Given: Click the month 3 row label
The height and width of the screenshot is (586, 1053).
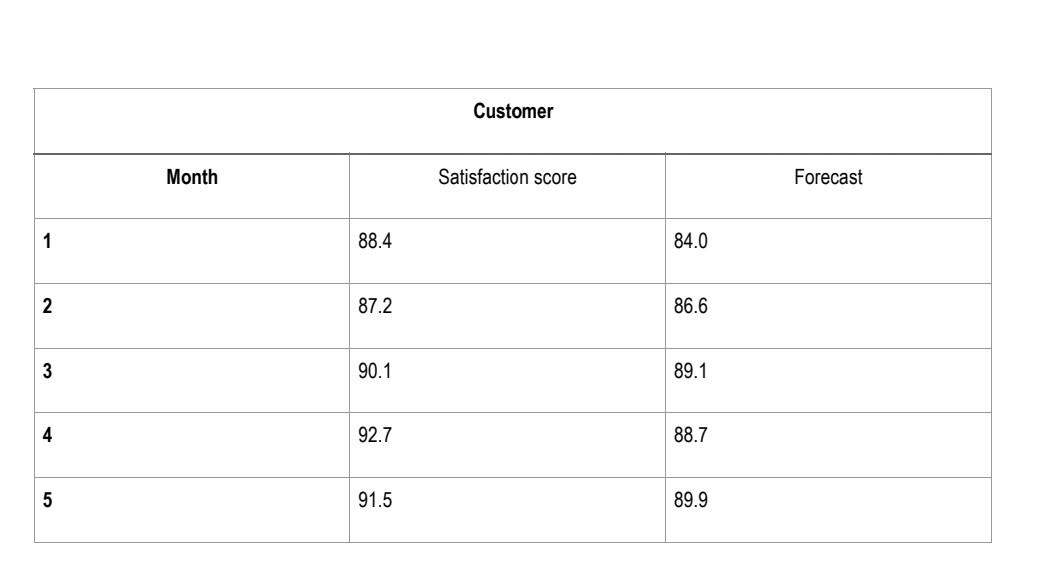Looking at the screenshot, I should (47, 371).
